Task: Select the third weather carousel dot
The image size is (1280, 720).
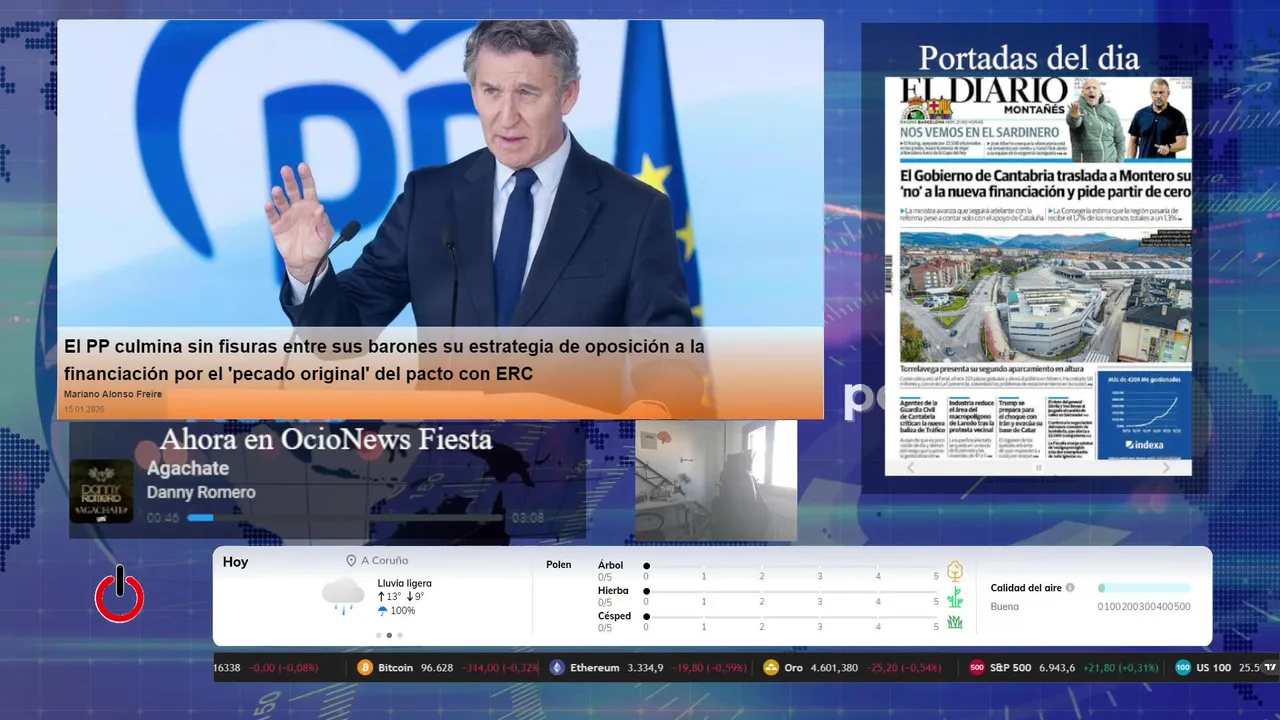Action: 400,635
